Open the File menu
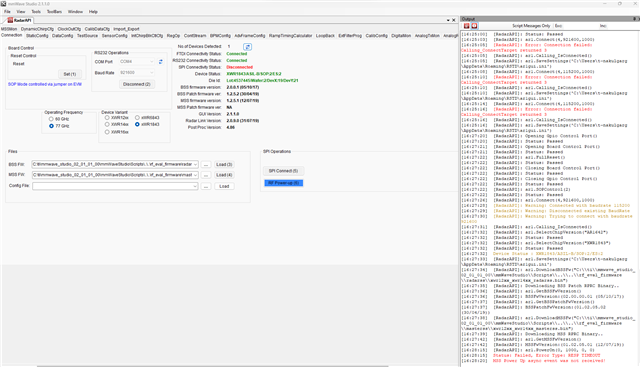Viewport: 640px width, 367px height. (7, 12)
